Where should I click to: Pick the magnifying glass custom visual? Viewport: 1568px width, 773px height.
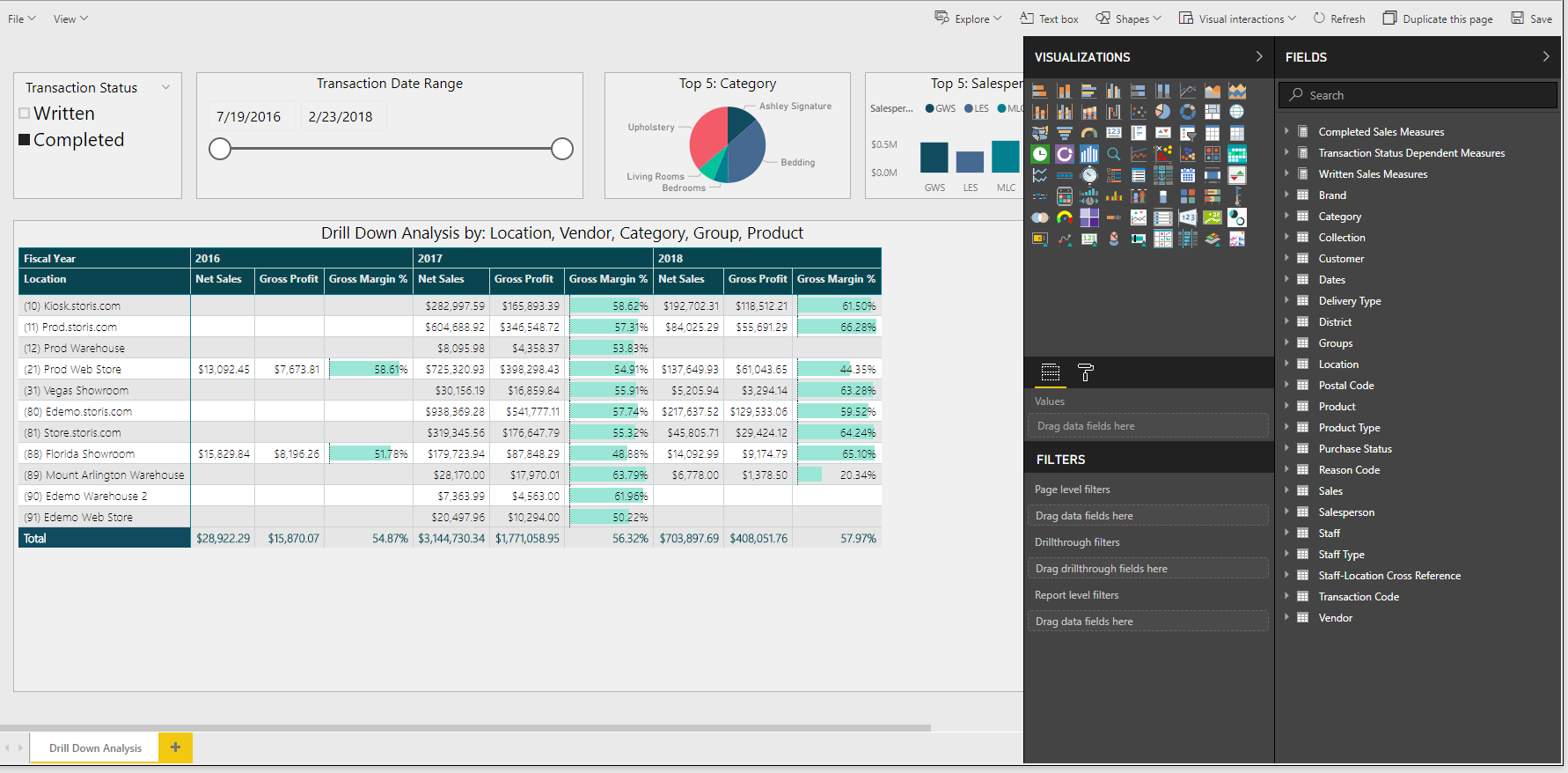1114,154
